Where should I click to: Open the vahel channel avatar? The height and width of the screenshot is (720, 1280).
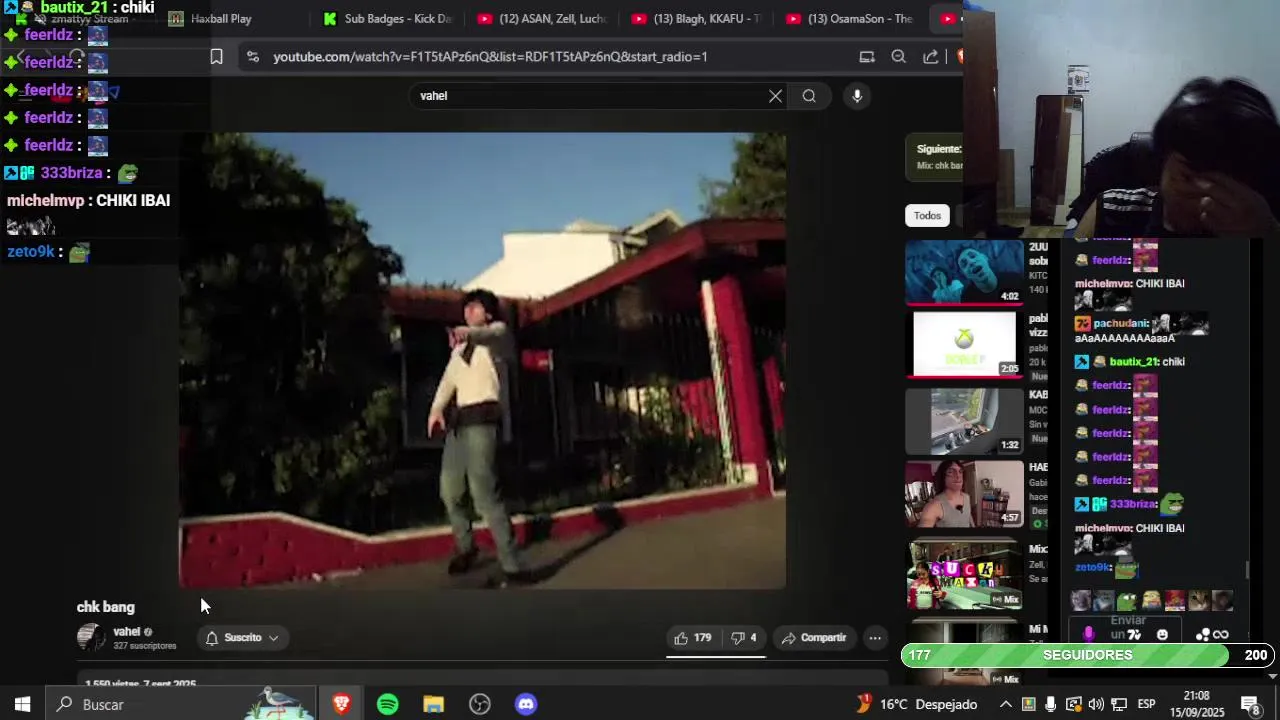[x=91, y=637]
